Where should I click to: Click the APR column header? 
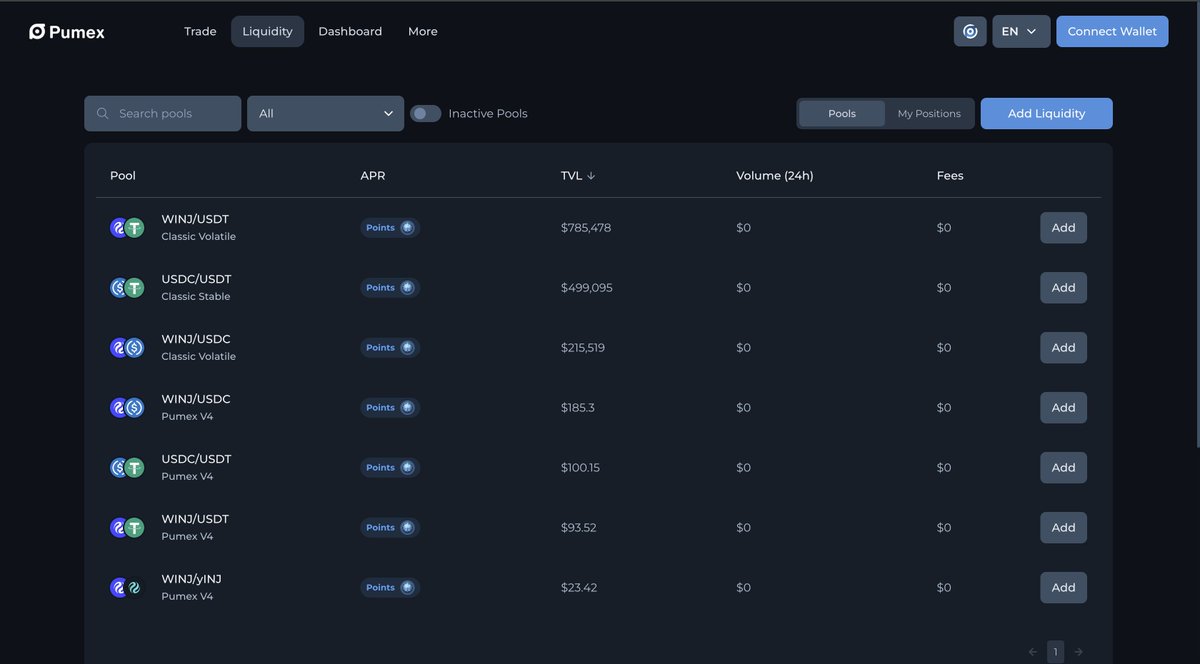pyautogui.click(x=373, y=176)
